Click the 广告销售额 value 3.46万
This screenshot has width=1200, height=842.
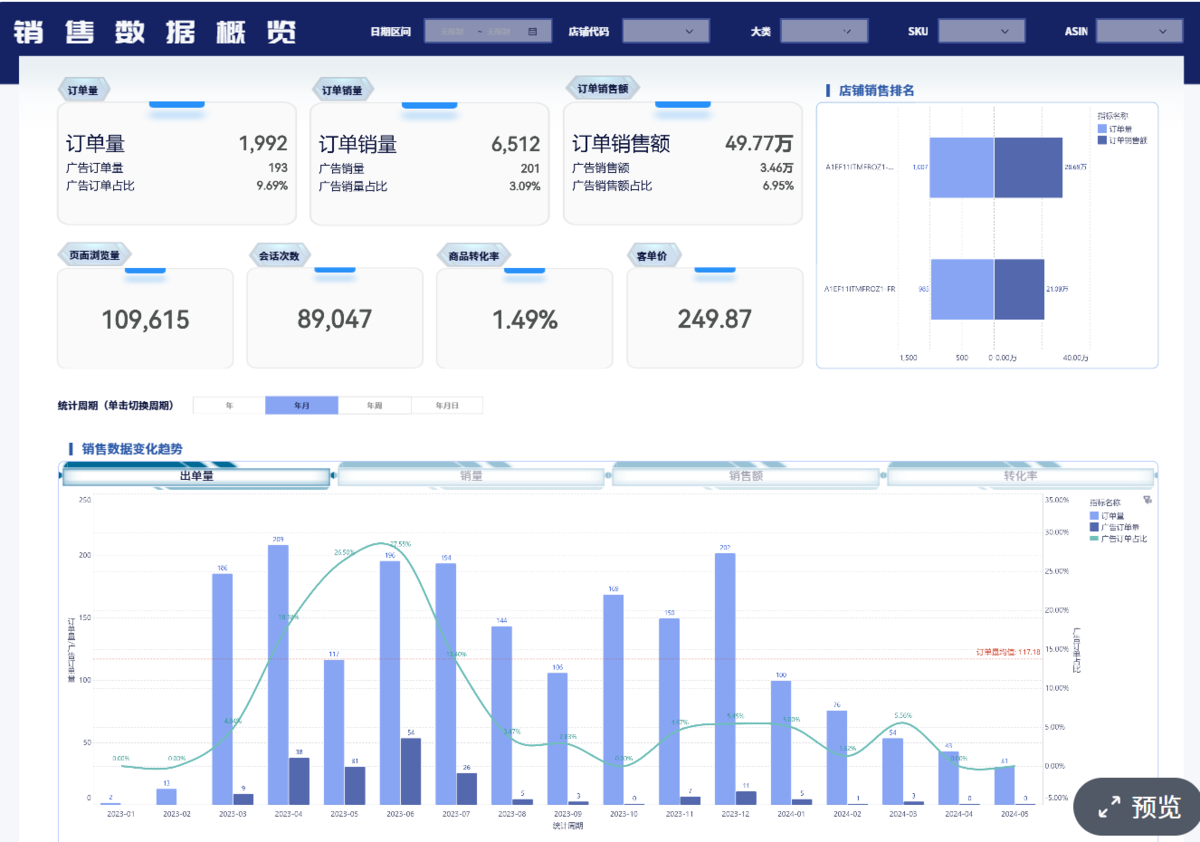pos(777,168)
